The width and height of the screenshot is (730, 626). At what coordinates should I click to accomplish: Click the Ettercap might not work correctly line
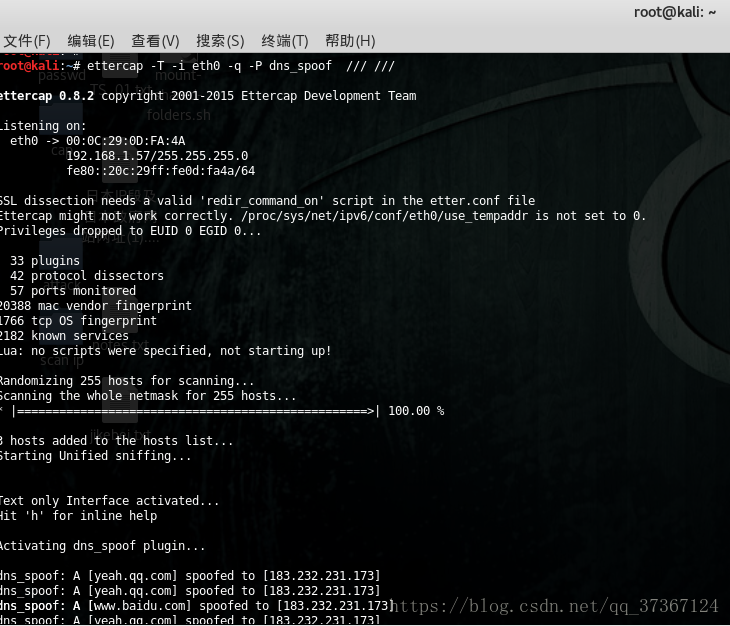pos(323,216)
